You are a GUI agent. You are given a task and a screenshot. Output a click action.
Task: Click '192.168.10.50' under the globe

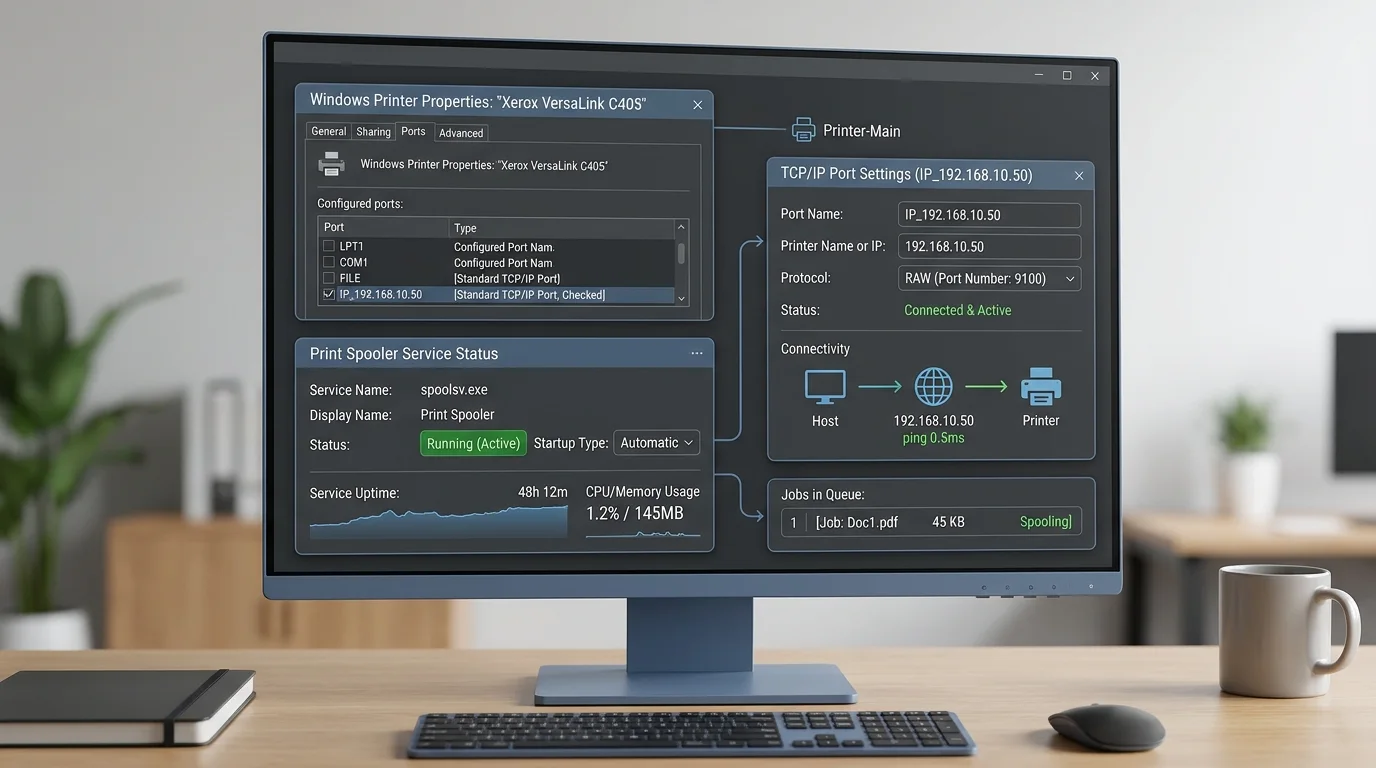pyautogui.click(x=934, y=421)
